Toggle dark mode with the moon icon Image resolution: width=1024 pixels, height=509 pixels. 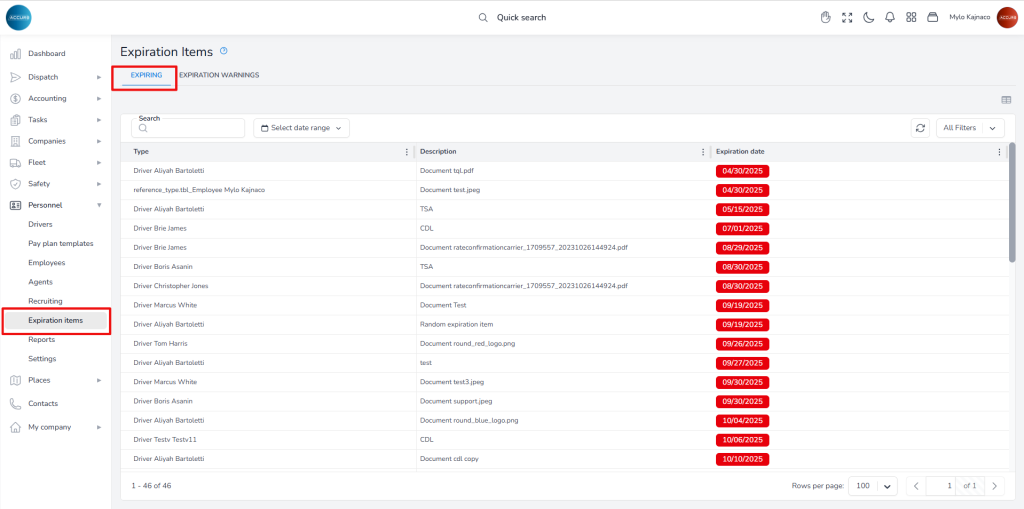click(x=869, y=17)
